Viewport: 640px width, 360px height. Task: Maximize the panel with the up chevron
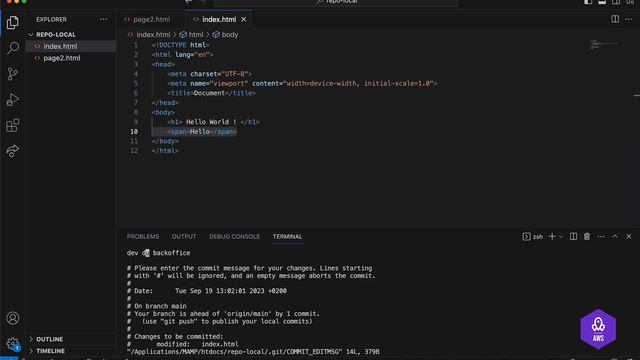point(615,236)
